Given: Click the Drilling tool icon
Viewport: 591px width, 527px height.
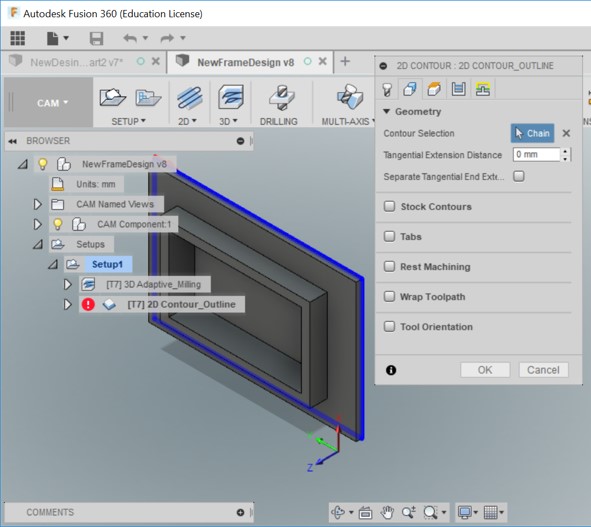Looking at the screenshot, I should pos(282,97).
